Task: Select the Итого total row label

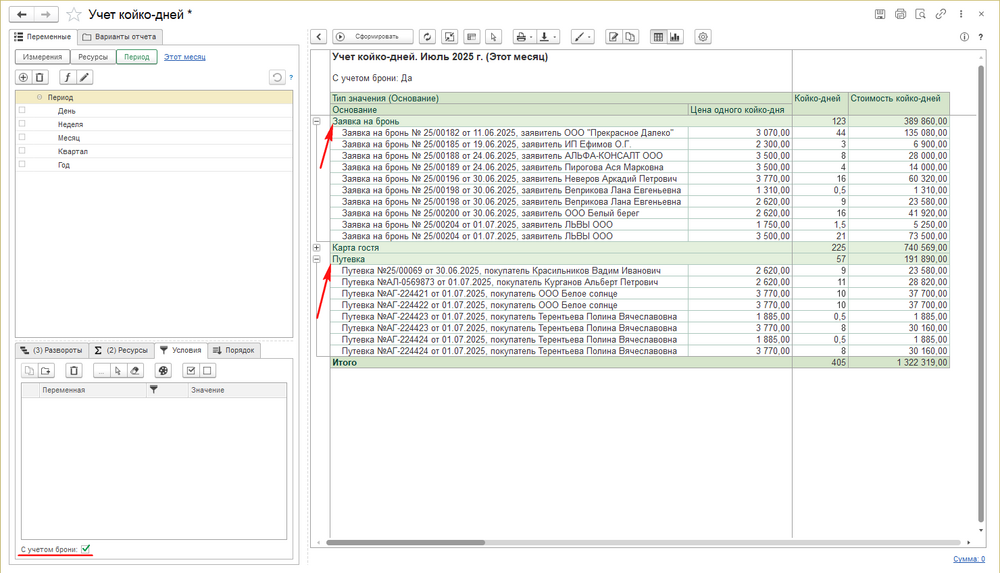Action: pos(344,362)
